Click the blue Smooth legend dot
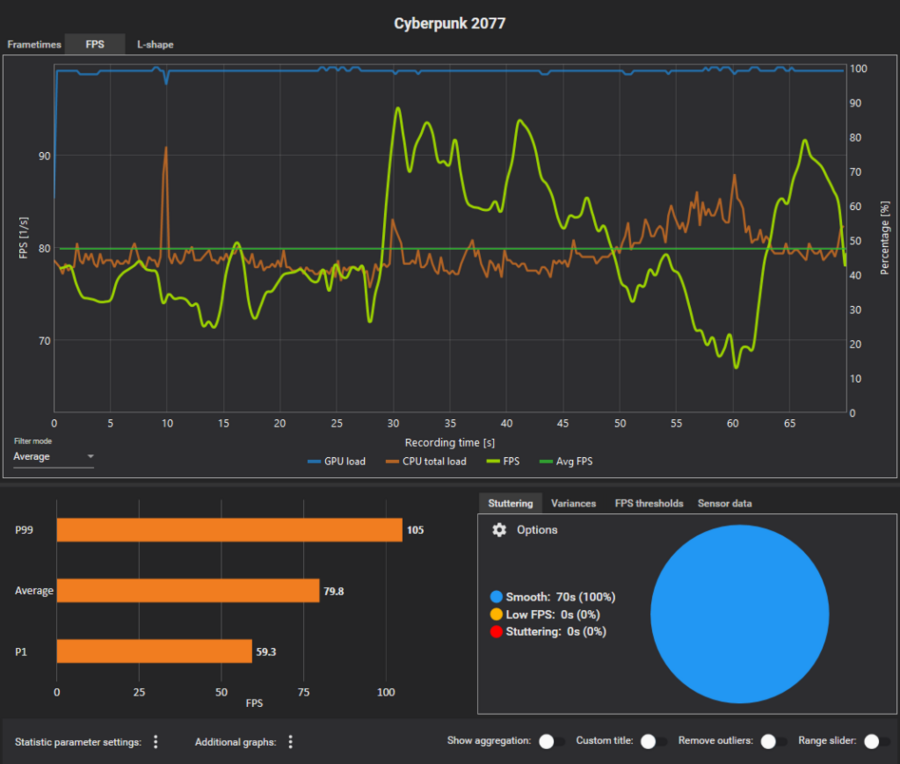The width and height of the screenshot is (900, 764). 496,597
